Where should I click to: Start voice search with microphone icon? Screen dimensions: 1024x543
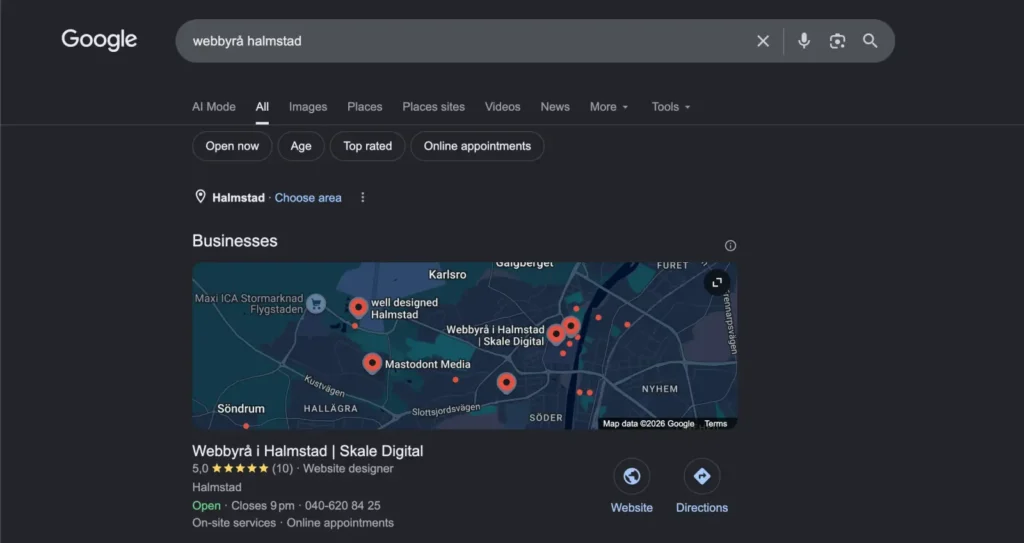(804, 41)
